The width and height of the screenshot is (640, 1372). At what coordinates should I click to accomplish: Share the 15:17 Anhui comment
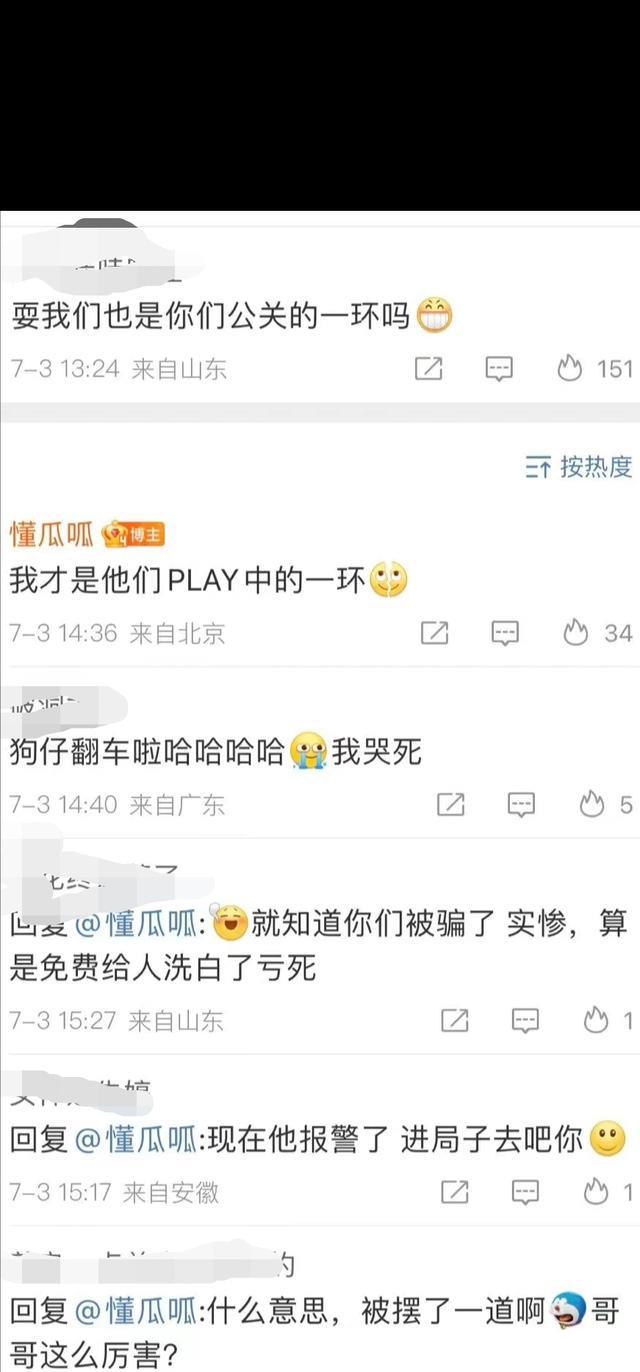tap(456, 1192)
